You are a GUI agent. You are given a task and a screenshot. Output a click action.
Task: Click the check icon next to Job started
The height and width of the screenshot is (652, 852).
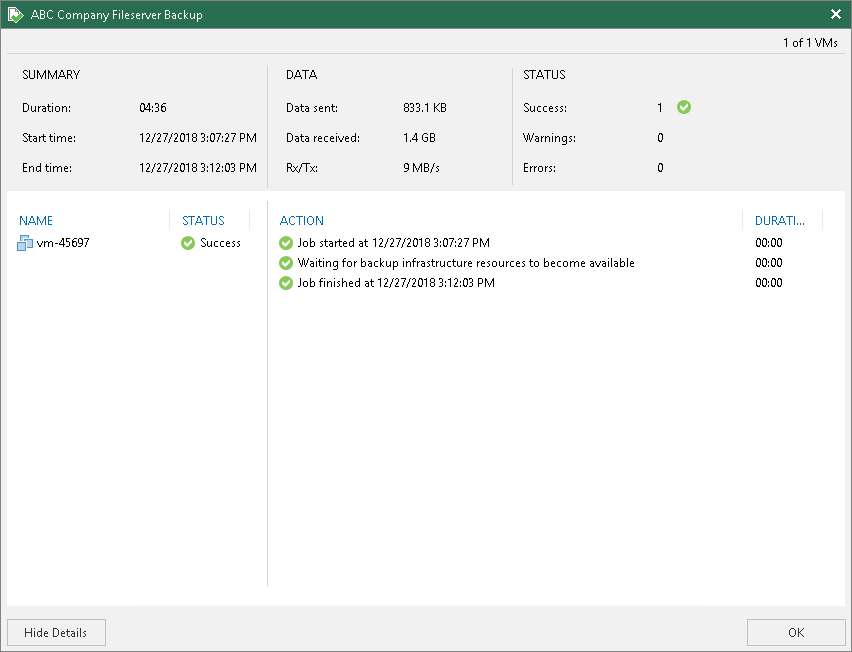click(286, 243)
